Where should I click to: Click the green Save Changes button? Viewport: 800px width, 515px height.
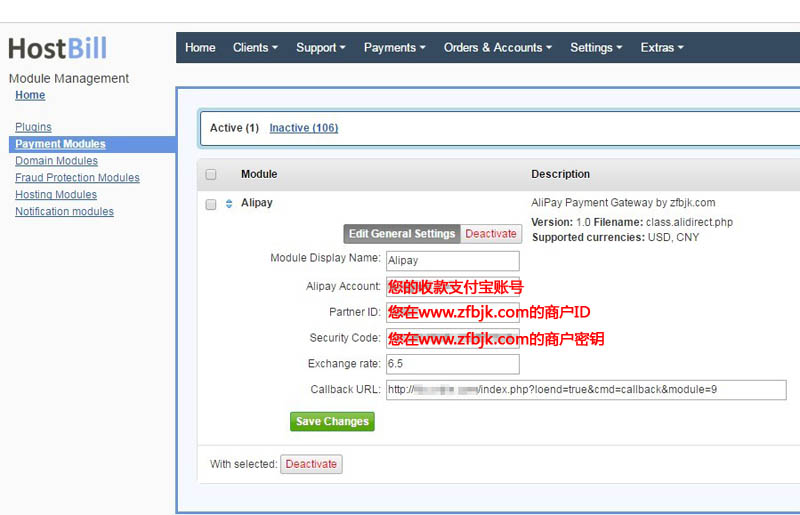pos(332,422)
